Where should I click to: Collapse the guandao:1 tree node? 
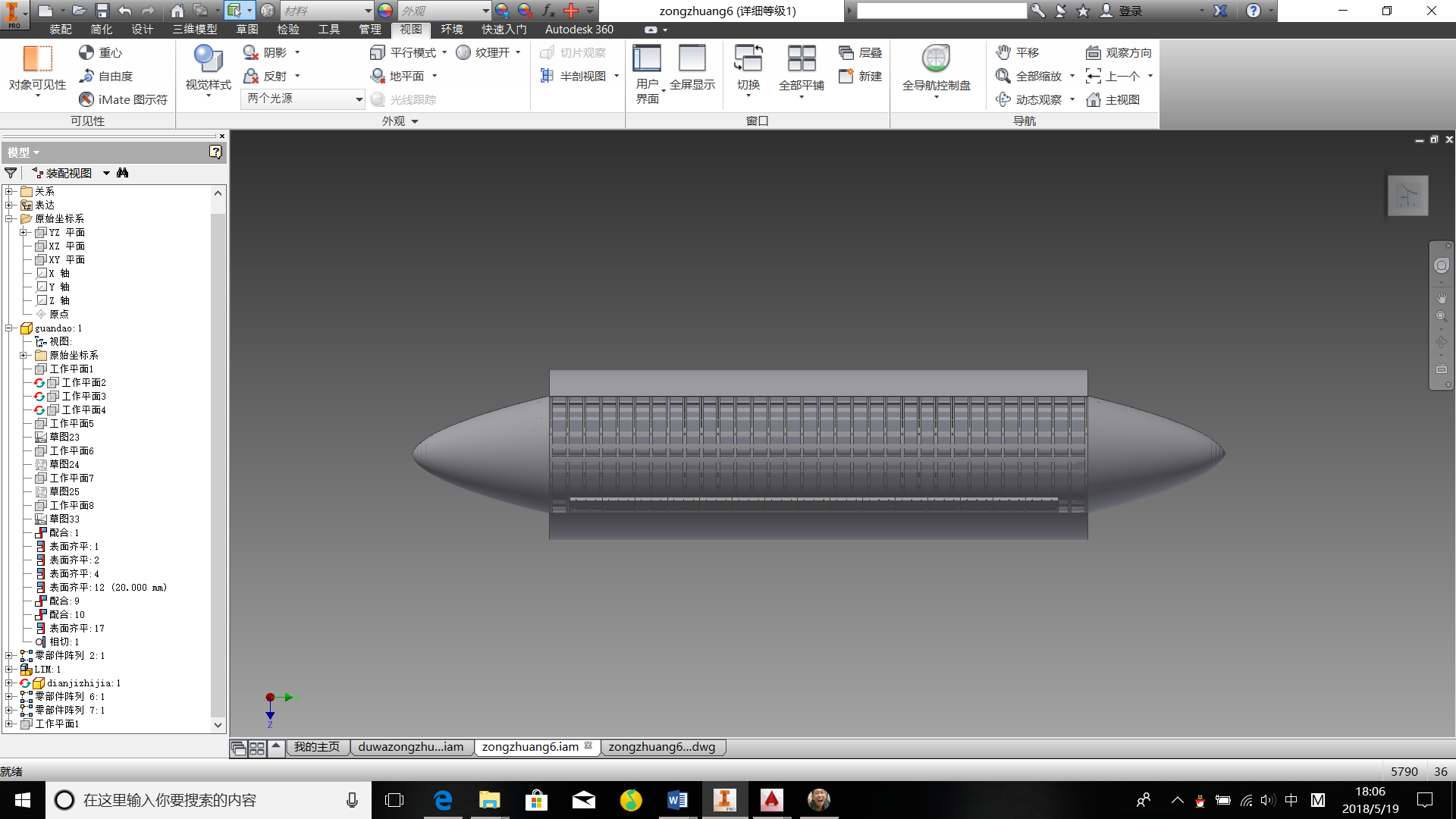[9, 328]
